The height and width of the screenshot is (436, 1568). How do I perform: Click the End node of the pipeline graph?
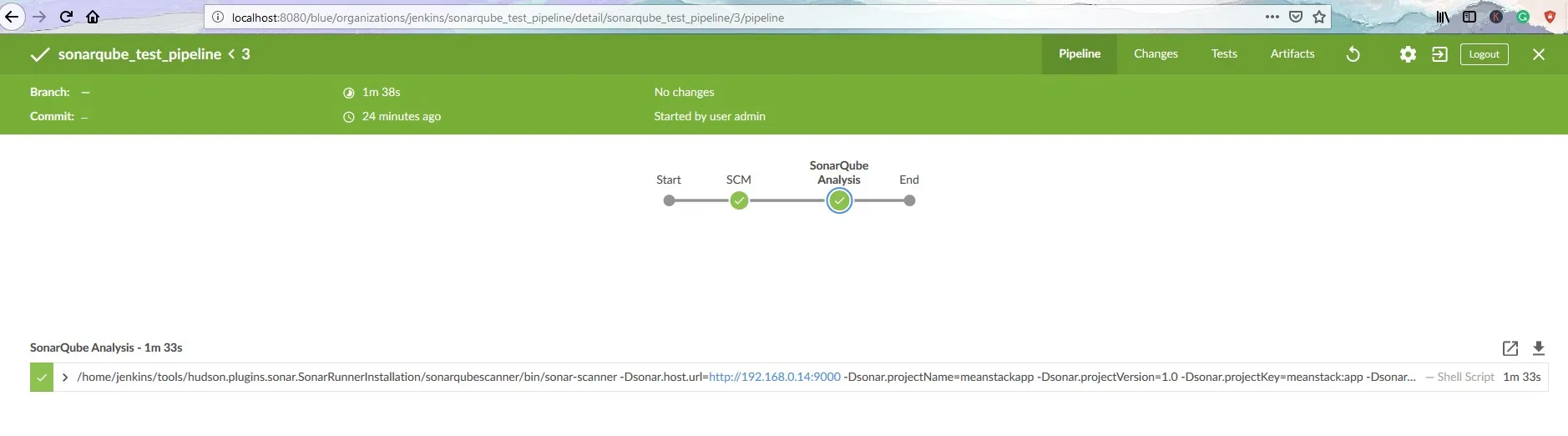coord(909,200)
